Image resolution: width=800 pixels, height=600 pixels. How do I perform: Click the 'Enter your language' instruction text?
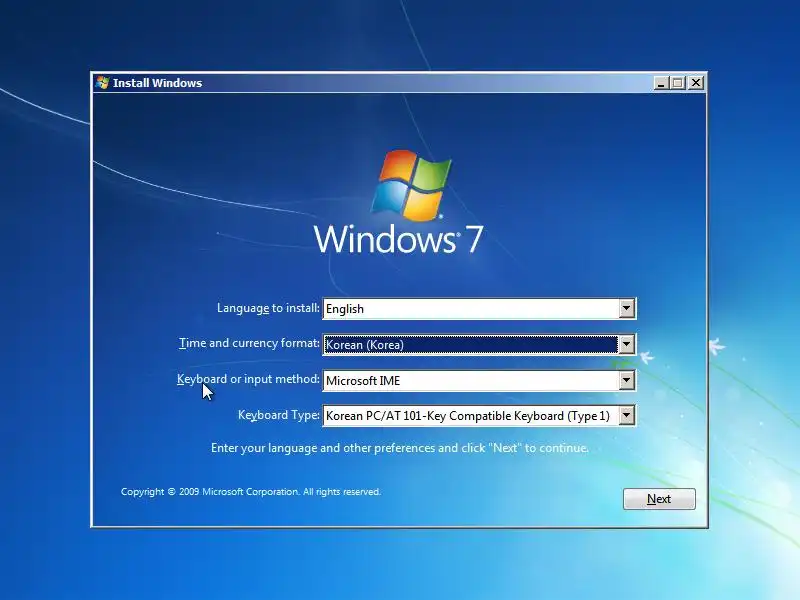click(399, 448)
